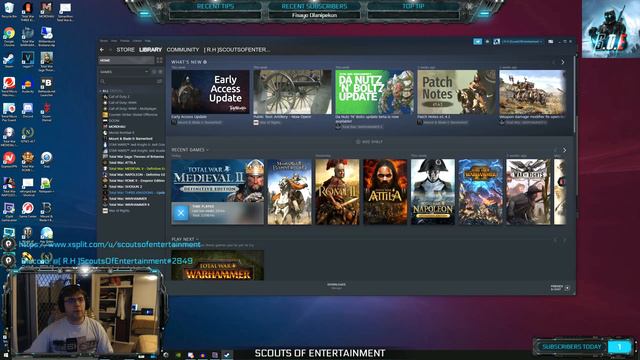This screenshot has width=640, height=360.
Task: Open the Community tab
Action: coord(183,50)
